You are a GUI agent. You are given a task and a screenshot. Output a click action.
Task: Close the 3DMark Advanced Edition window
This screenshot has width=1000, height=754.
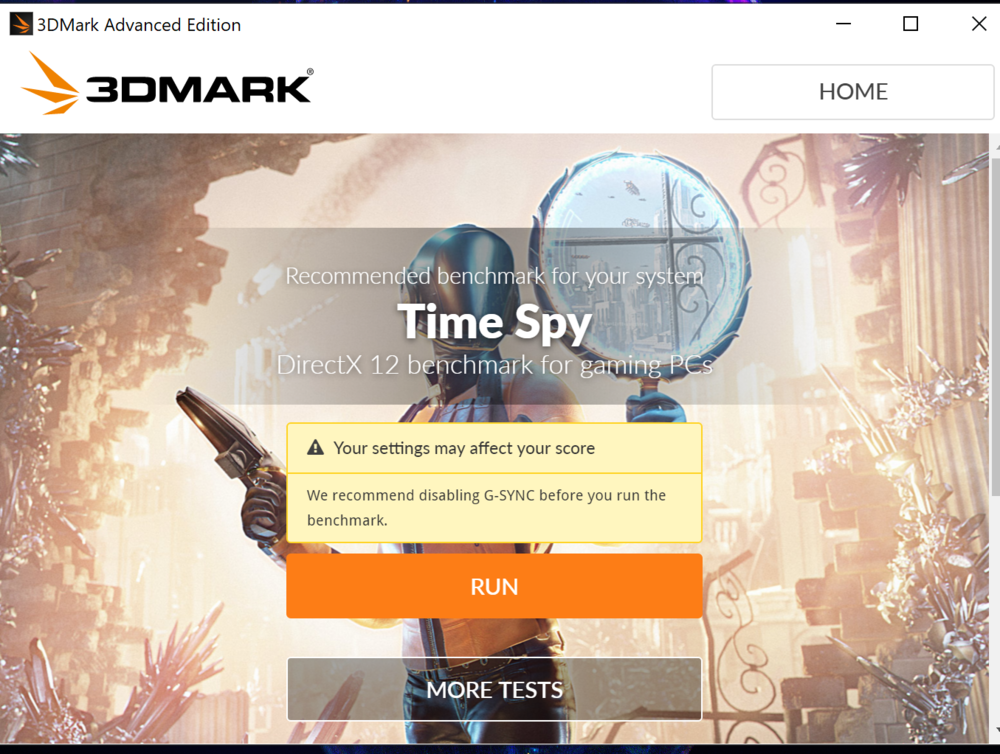(x=979, y=24)
